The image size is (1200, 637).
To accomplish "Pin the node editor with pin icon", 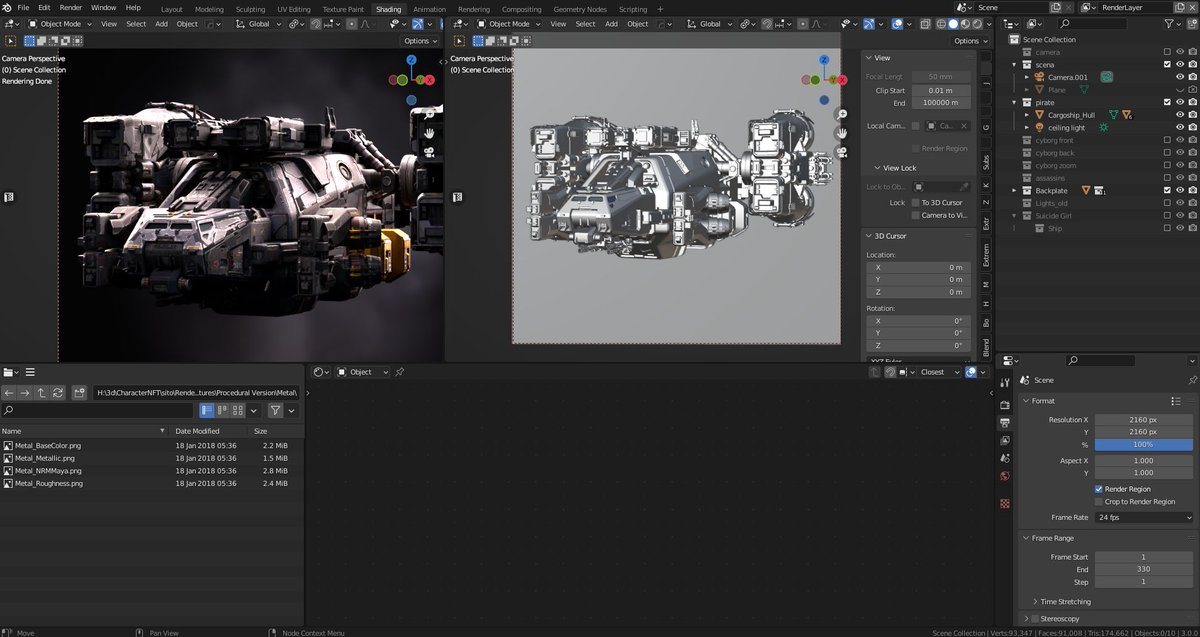I will pos(400,372).
